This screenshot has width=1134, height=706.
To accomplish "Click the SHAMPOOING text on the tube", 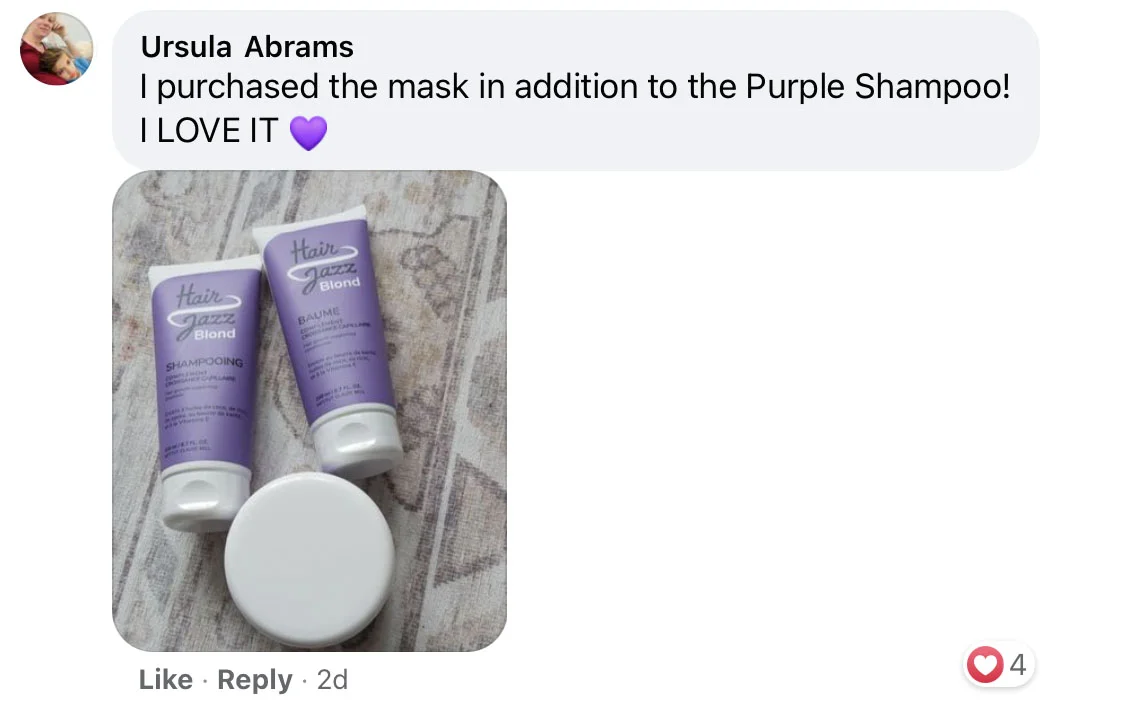I will (205, 362).
